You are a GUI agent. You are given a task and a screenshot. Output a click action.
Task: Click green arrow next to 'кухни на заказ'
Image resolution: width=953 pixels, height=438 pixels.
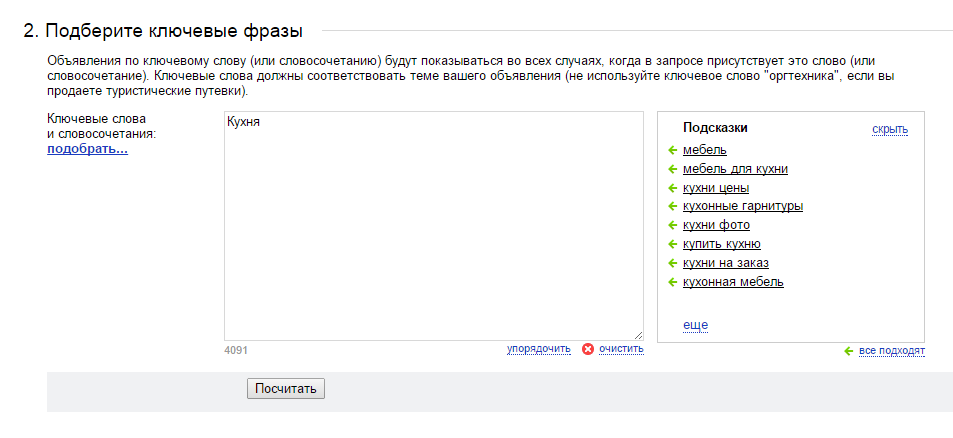tap(673, 263)
